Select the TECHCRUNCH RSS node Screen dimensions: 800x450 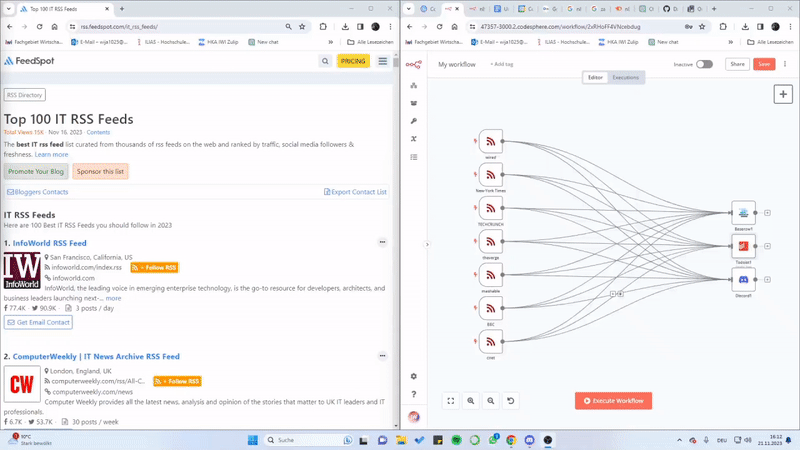coord(490,208)
